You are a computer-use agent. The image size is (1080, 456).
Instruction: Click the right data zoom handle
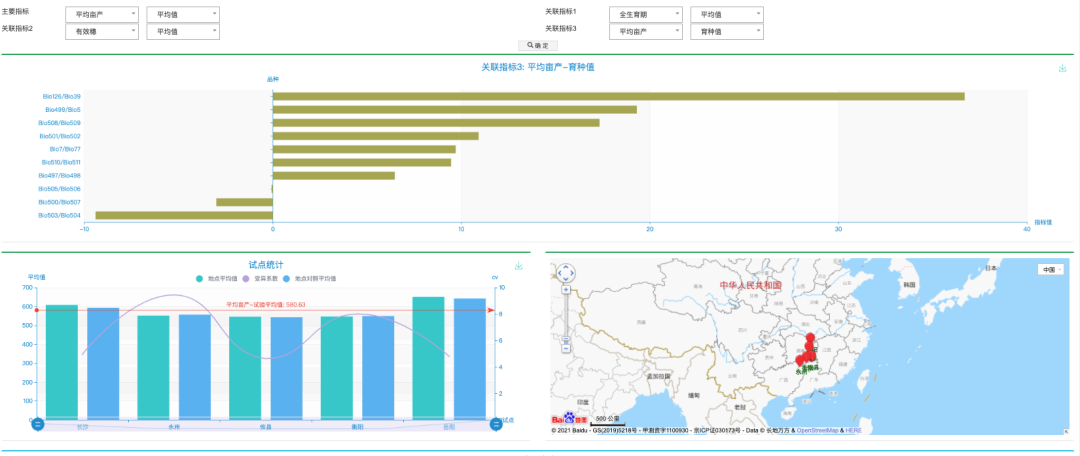tap(495, 424)
